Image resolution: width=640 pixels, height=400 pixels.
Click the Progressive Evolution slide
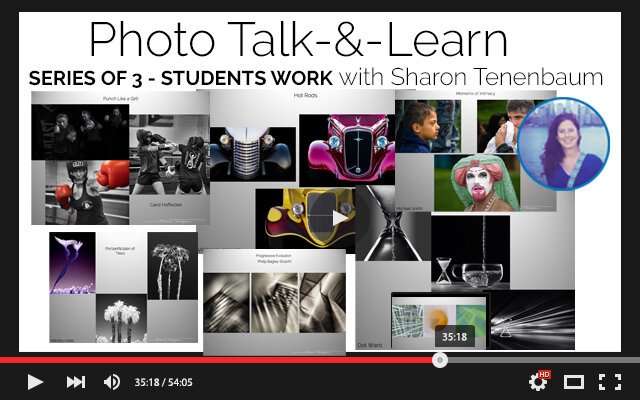coord(274,302)
